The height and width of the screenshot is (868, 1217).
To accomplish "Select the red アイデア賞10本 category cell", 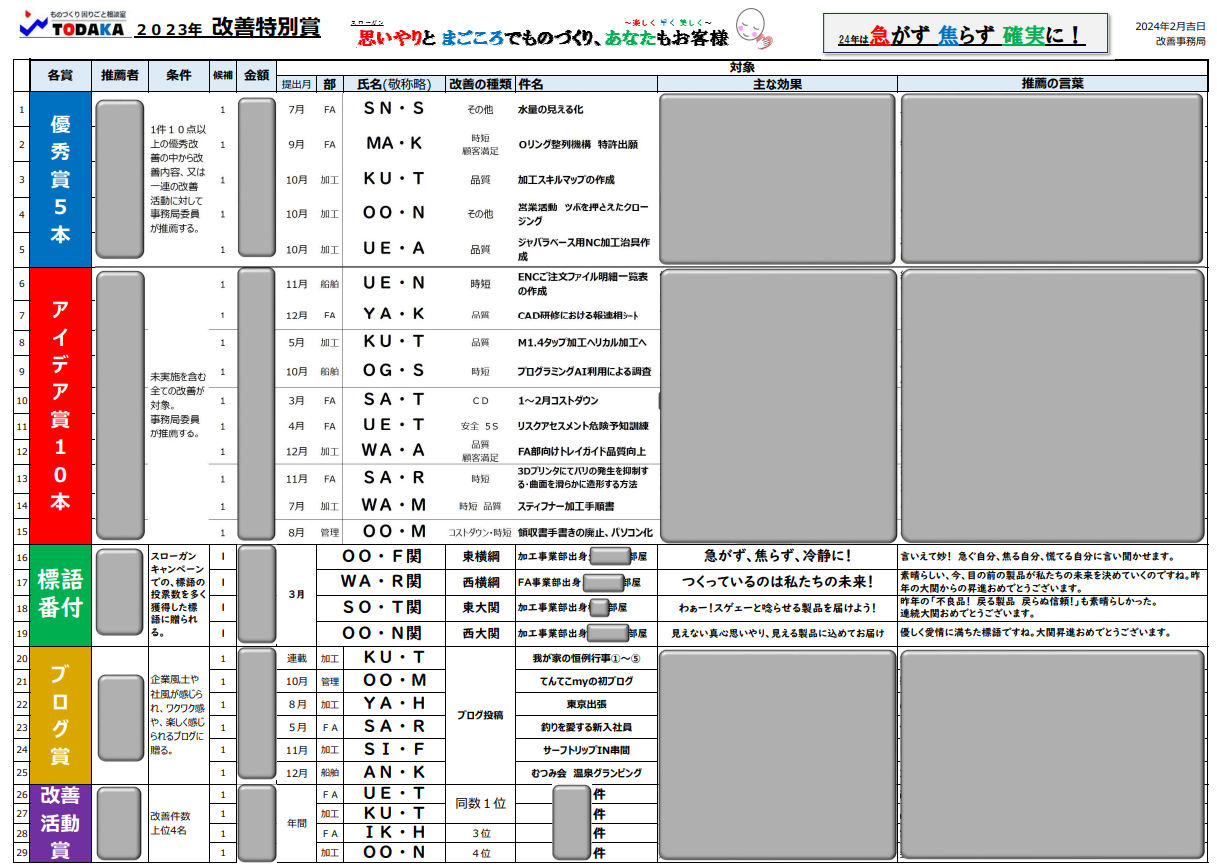I will (x=60, y=406).
